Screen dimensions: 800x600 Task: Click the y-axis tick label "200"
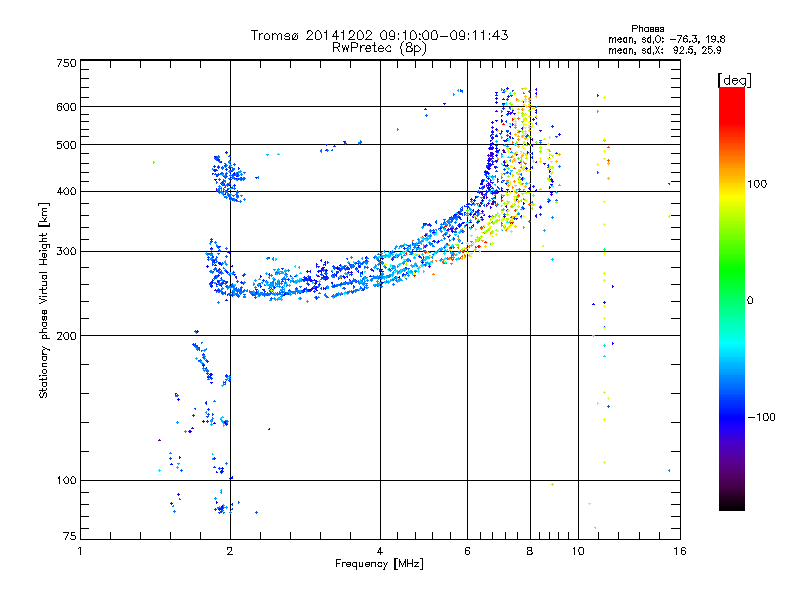66,336
